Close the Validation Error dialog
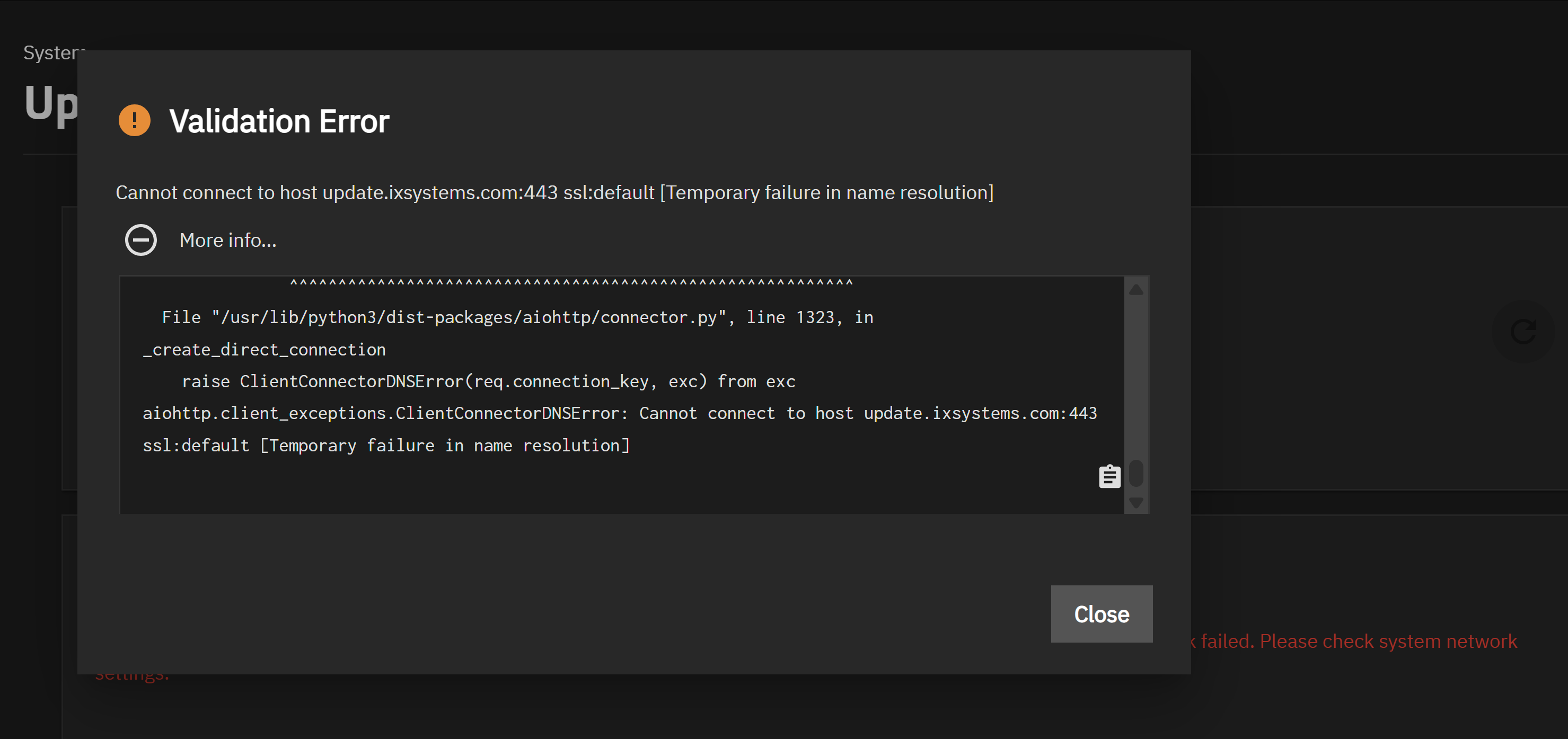Screen dimensions: 1568x739 tap(1101, 613)
